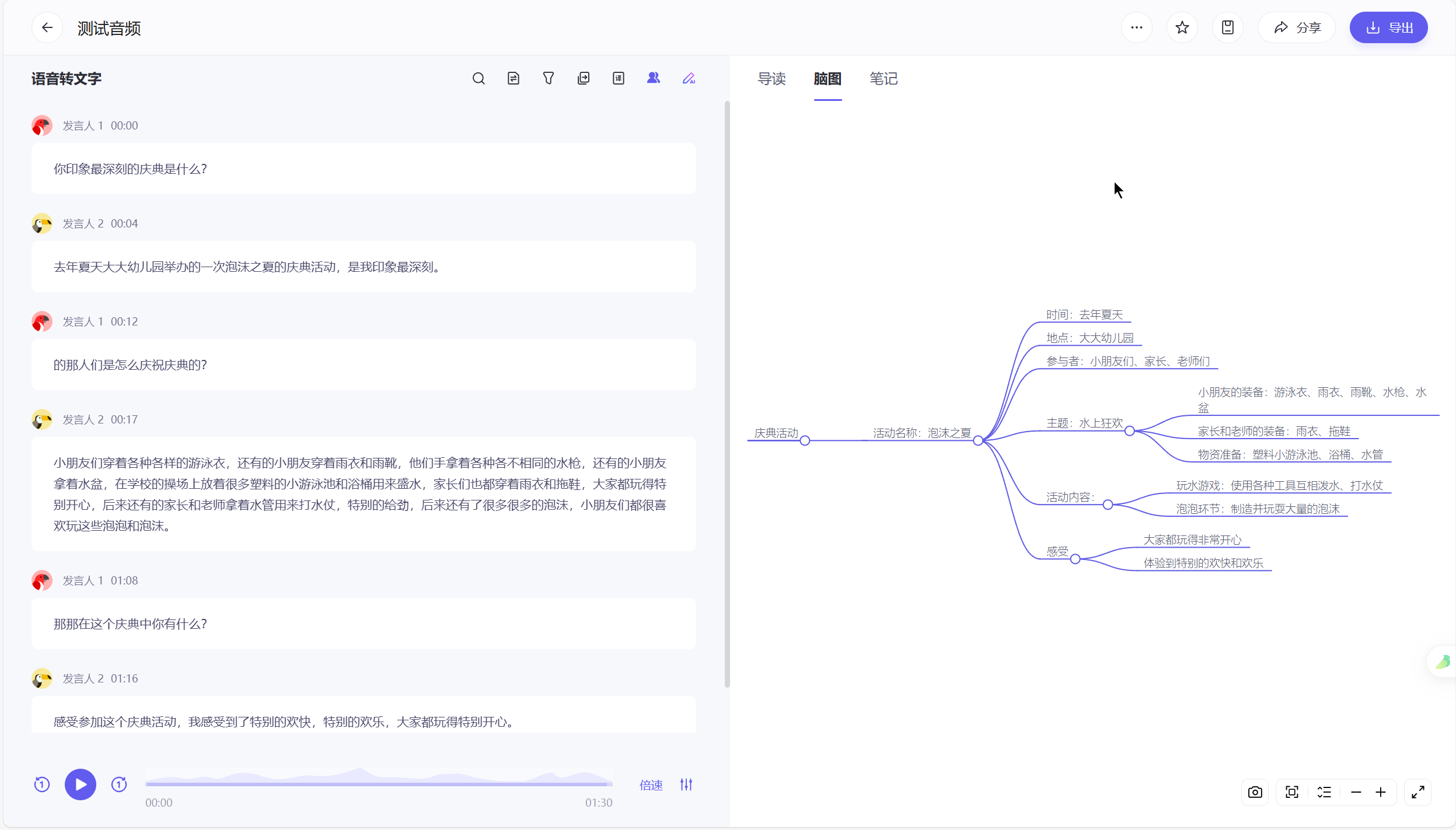Screen dimensions: 1456x830
Task: Toggle the mind map outline list view
Action: 1324,792
